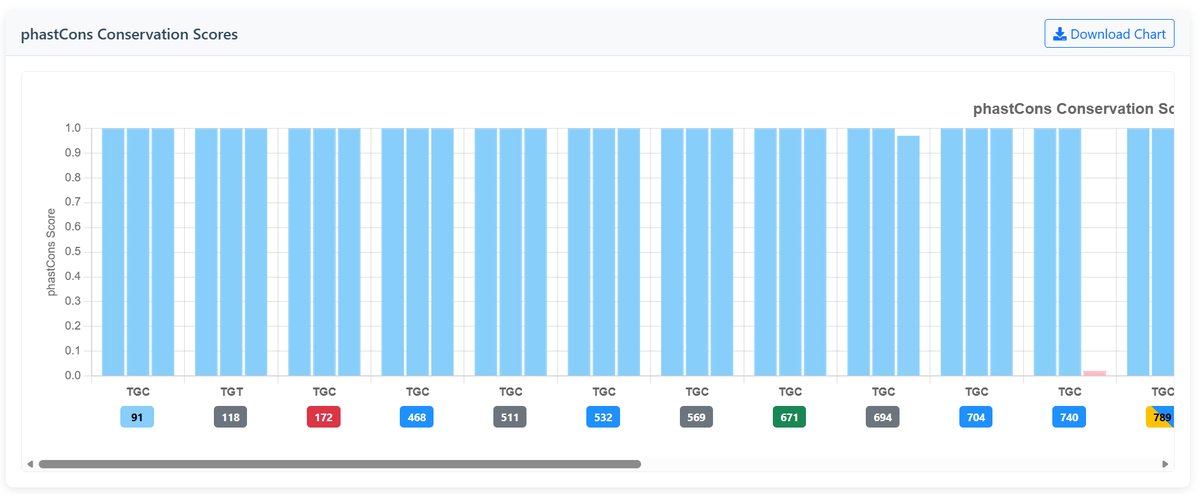
Task: Select the green position badge 671
Action: click(x=790, y=417)
